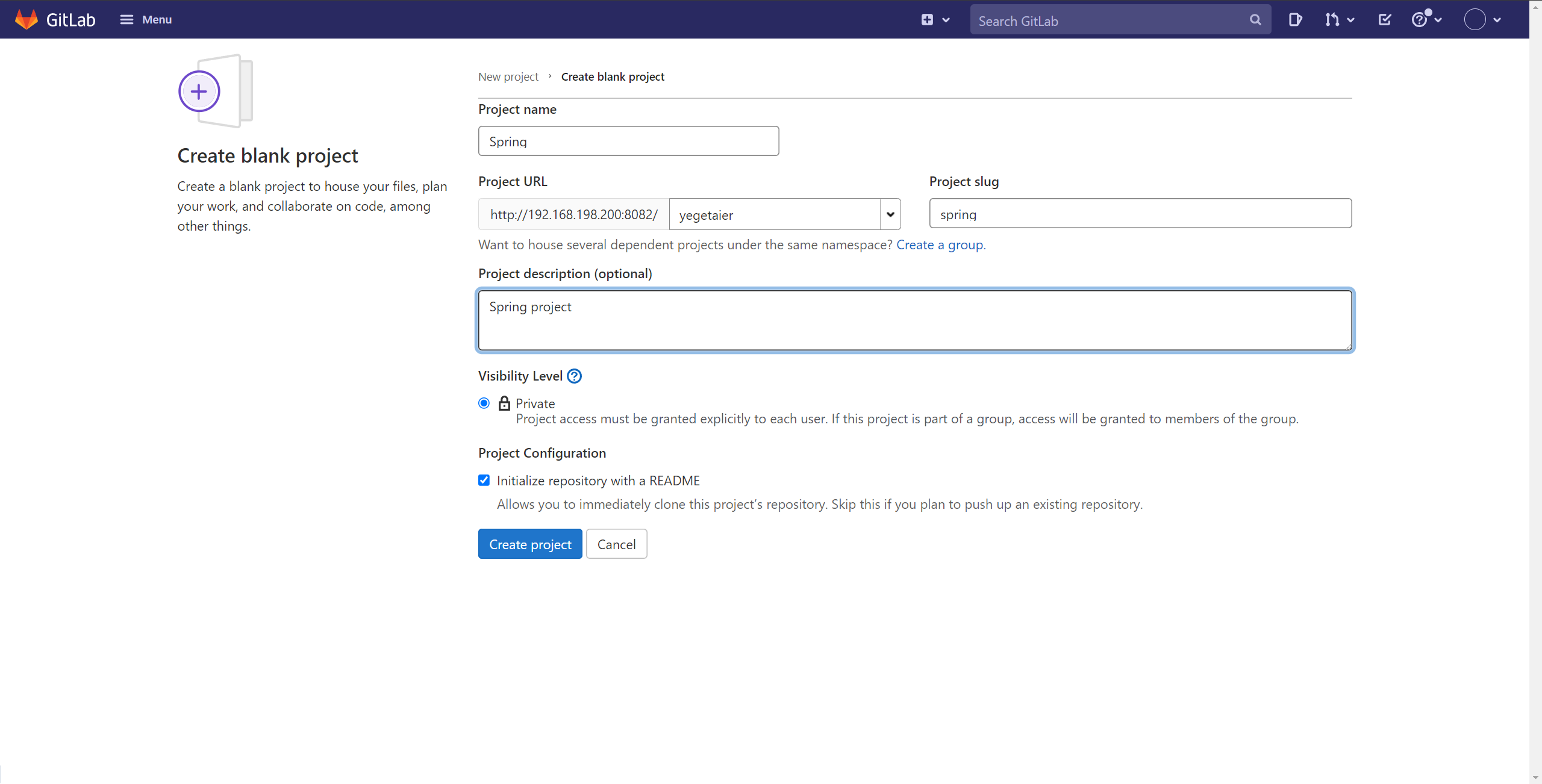Follow the Create a group link
This screenshot has height=784, width=1542.
point(940,245)
